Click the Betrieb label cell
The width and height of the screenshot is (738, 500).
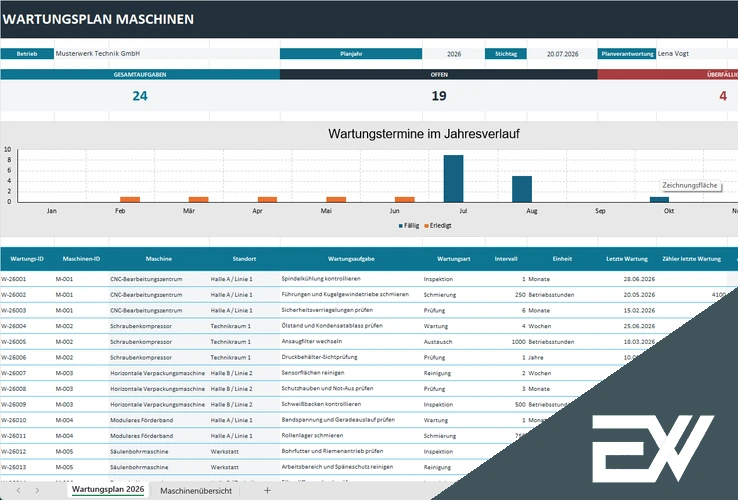click(27, 54)
